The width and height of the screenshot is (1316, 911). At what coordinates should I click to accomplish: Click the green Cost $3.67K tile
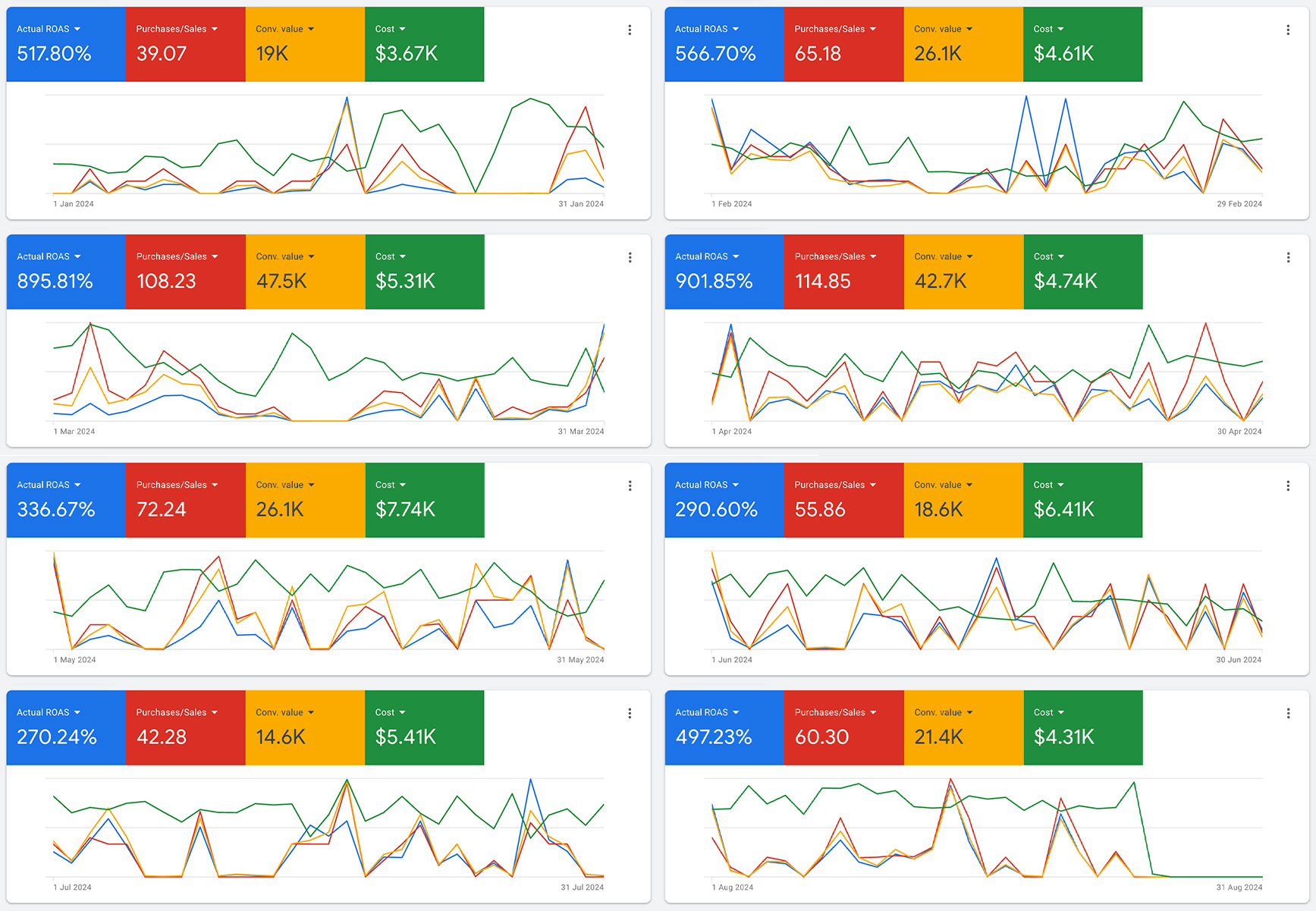(424, 45)
